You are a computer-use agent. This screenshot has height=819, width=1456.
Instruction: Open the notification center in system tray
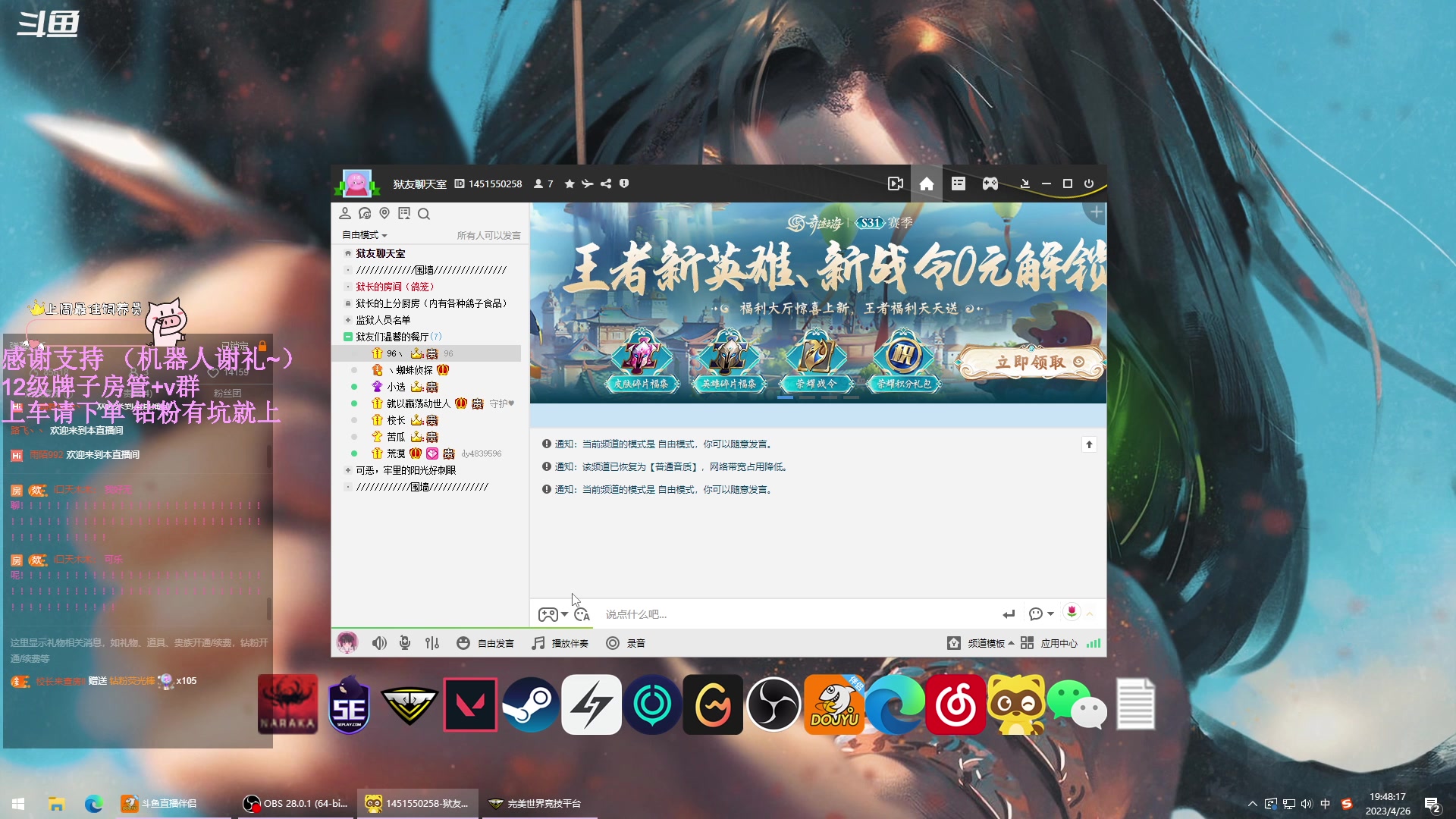pyautogui.click(x=1432, y=805)
